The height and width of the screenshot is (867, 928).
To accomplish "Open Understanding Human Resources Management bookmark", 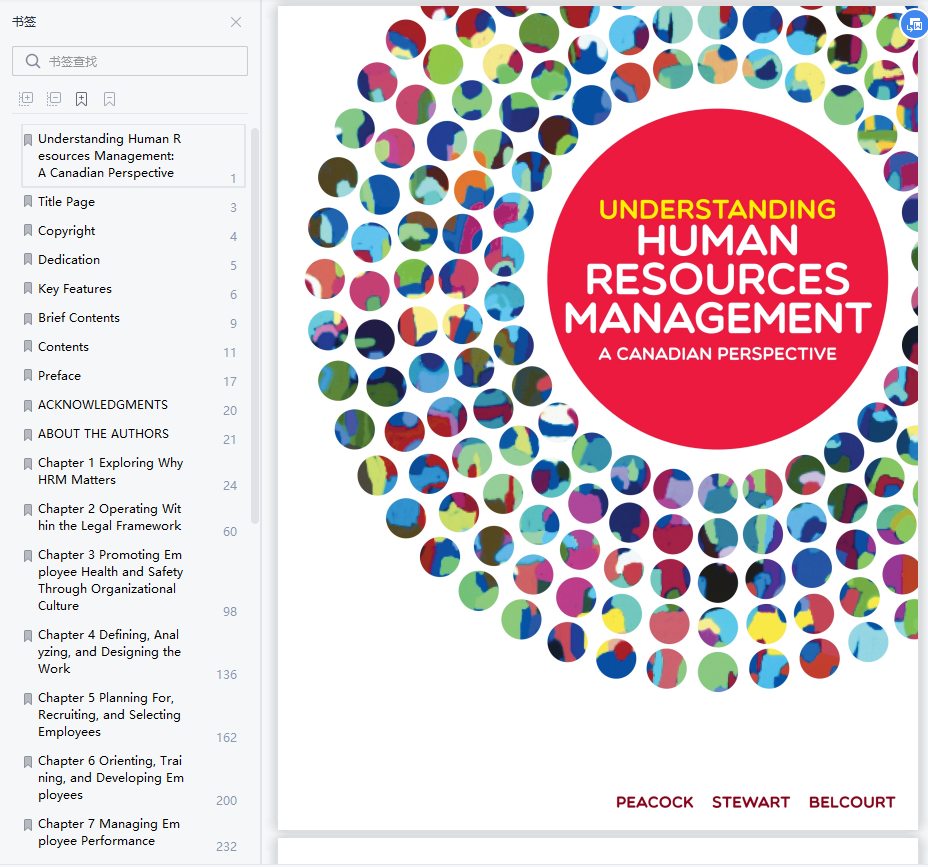I will [133, 156].
